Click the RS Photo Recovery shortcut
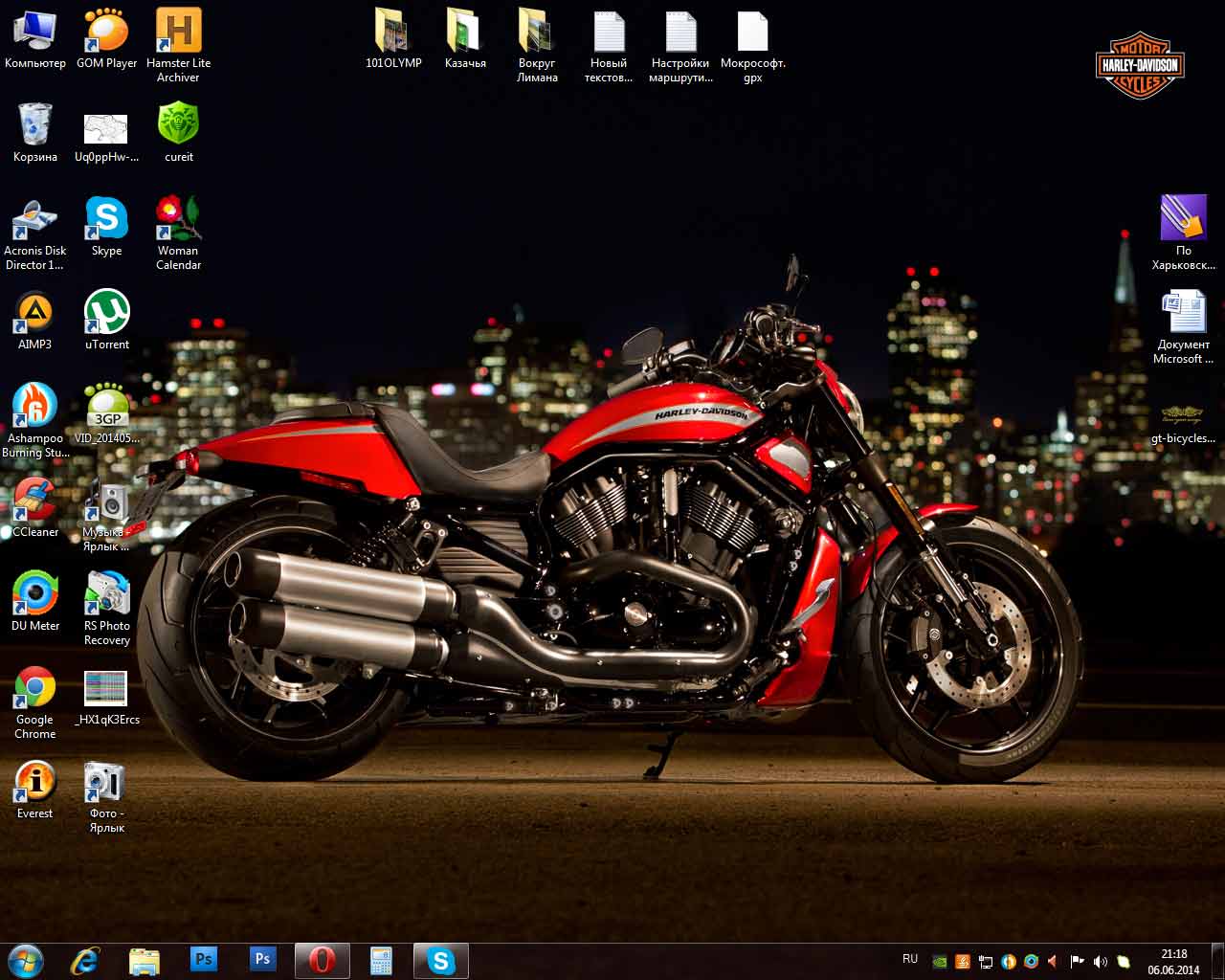The width and height of the screenshot is (1225, 980). point(106,594)
